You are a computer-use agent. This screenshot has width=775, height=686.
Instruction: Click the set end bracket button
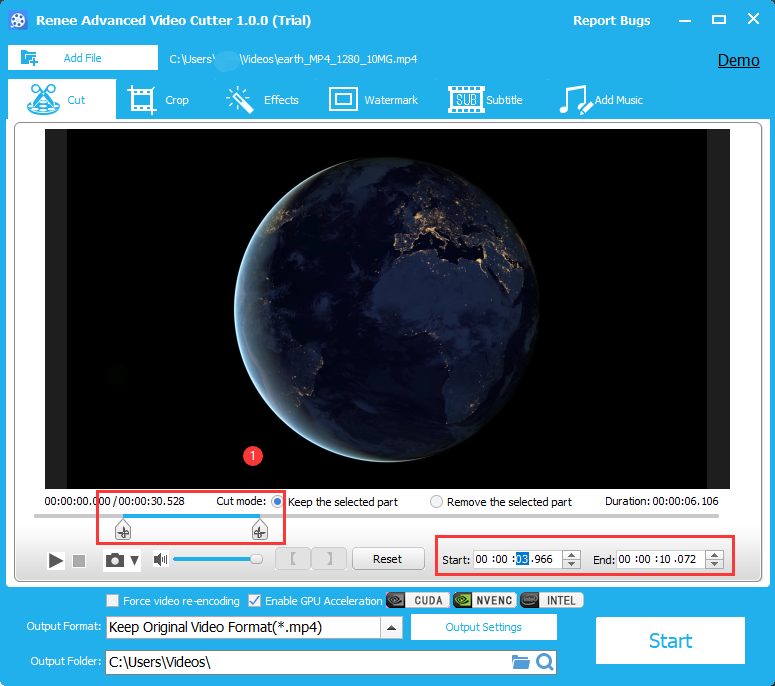click(x=329, y=559)
